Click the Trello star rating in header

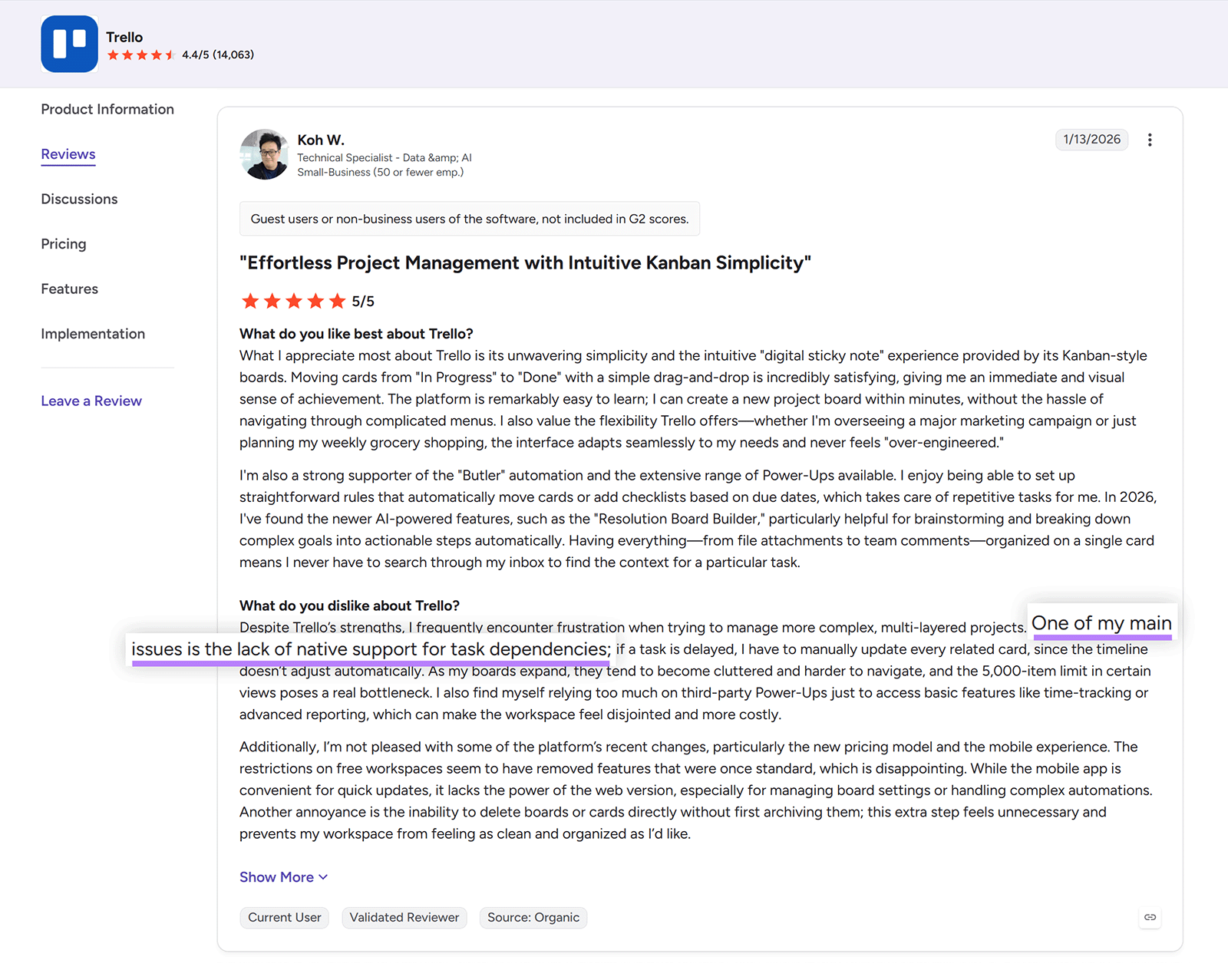coord(142,55)
